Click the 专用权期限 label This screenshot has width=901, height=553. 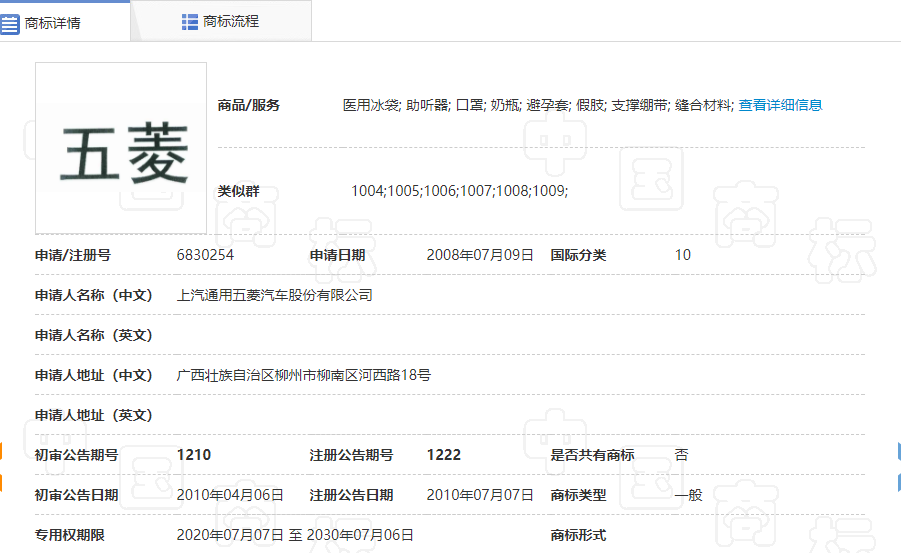[70, 535]
